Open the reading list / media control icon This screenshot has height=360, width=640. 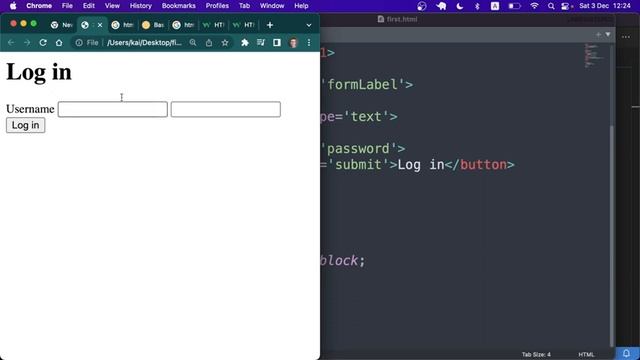tap(261, 42)
